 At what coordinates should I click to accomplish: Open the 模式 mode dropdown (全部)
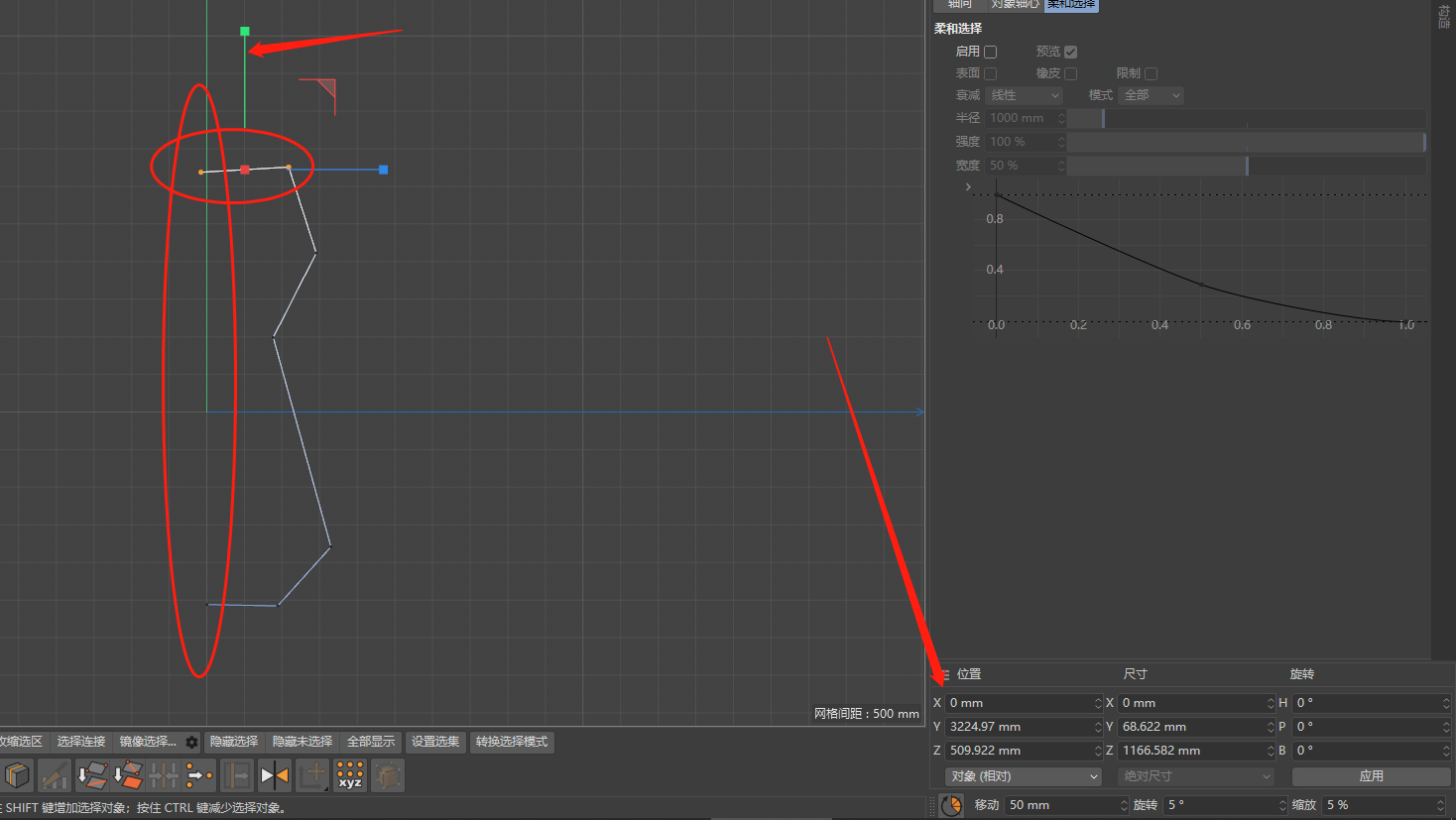(1152, 95)
